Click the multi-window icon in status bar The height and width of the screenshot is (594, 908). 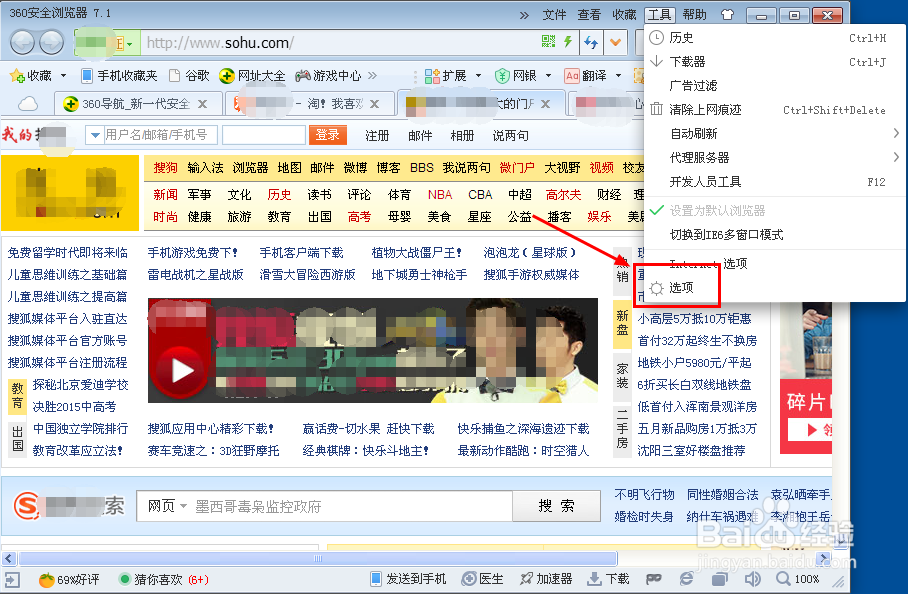point(719,579)
